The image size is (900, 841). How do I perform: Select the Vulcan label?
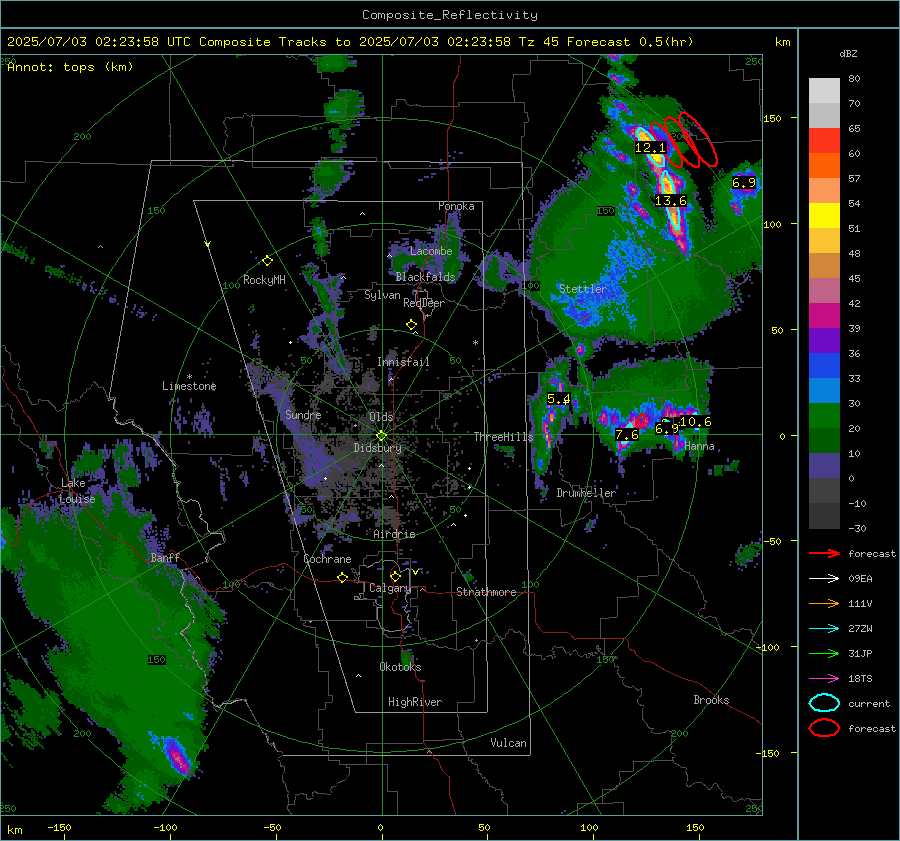[x=508, y=743]
